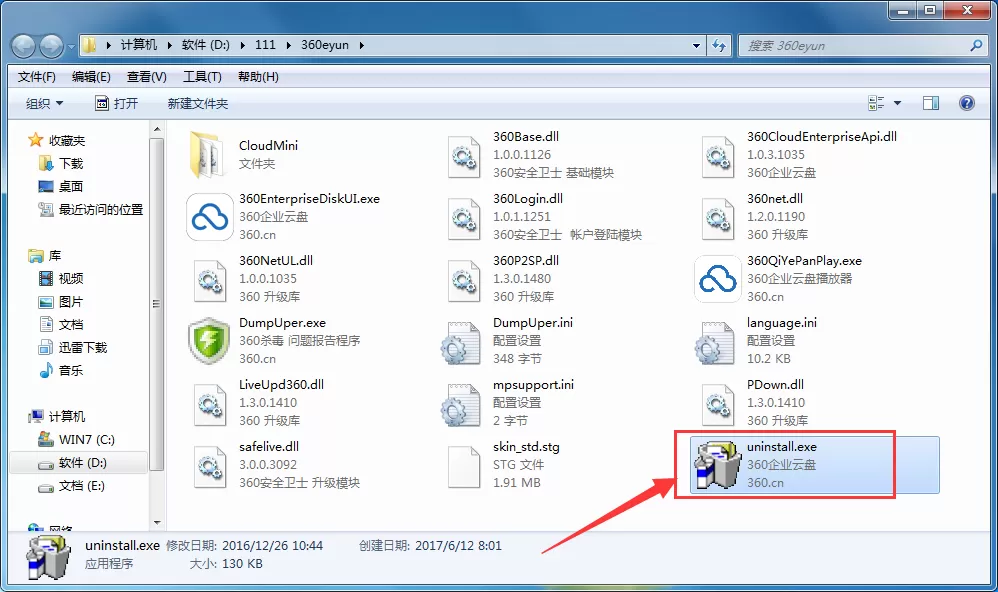
Task: Click the Forward navigation arrow
Action: pyautogui.click(x=52, y=46)
